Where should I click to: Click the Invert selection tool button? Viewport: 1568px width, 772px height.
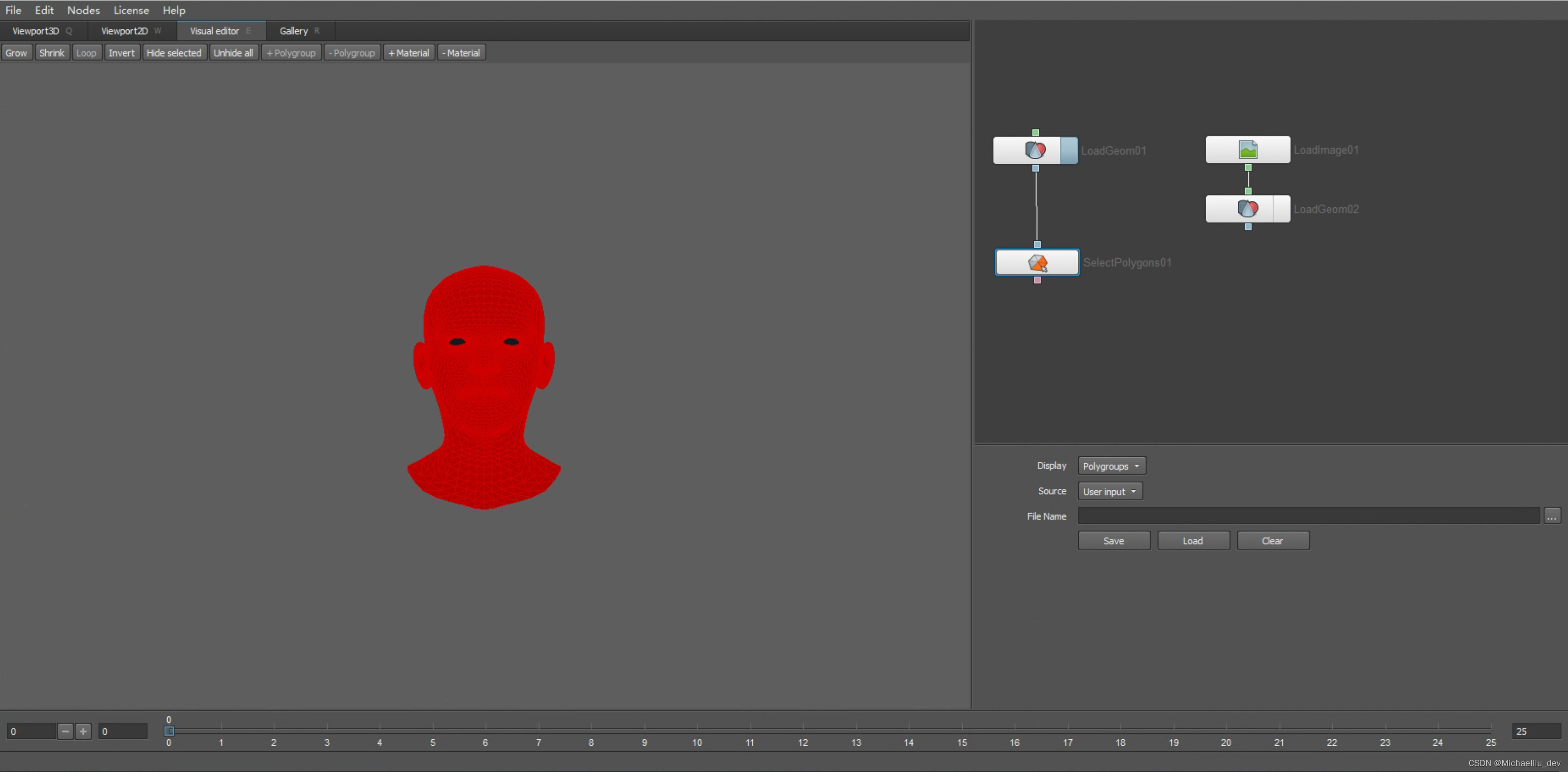coord(120,52)
